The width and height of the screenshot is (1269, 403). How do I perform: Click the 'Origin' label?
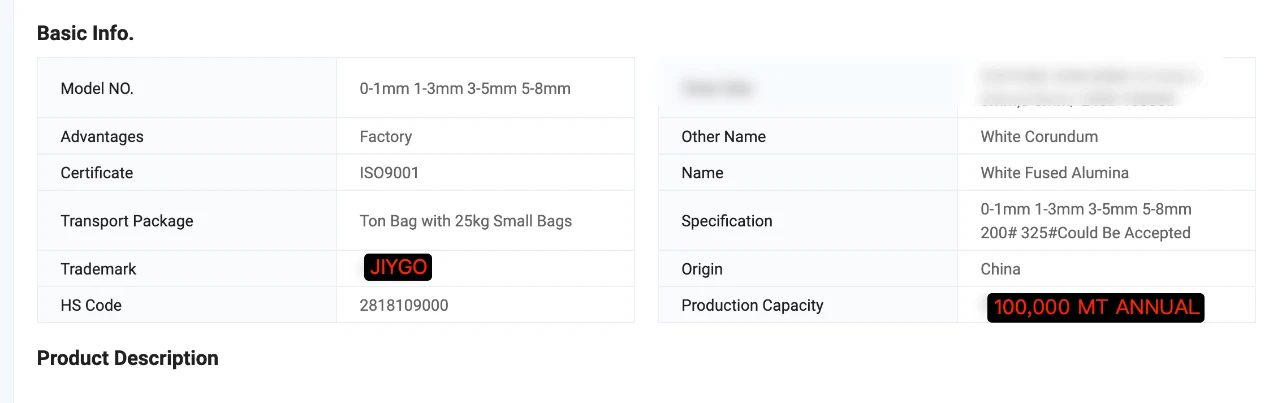(x=702, y=268)
